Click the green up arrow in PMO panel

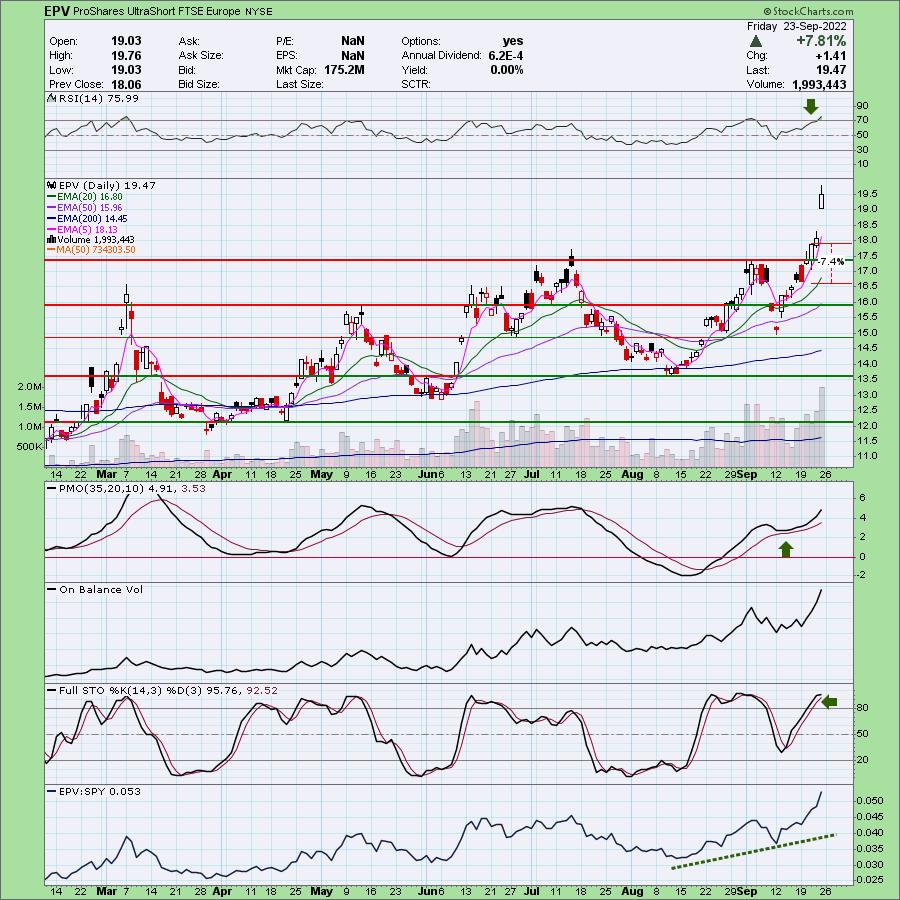786,549
